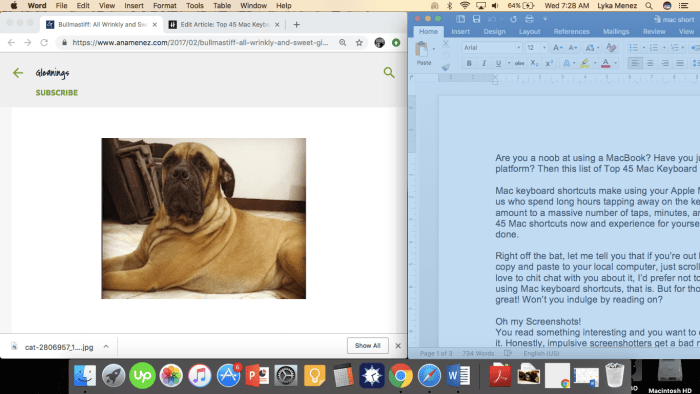This screenshot has width=700, height=394.
Task: Click the green back arrow on blog page
Action: (x=17, y=73)
